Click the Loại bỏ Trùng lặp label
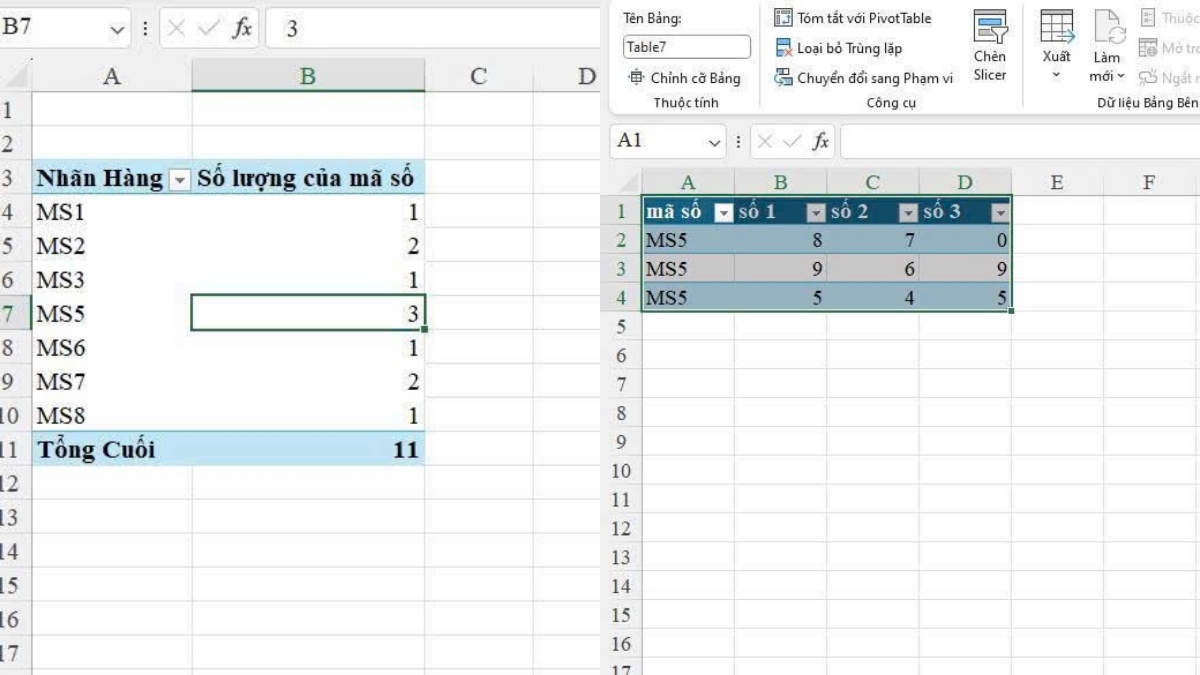1200x675 pixels. point(849,48)
